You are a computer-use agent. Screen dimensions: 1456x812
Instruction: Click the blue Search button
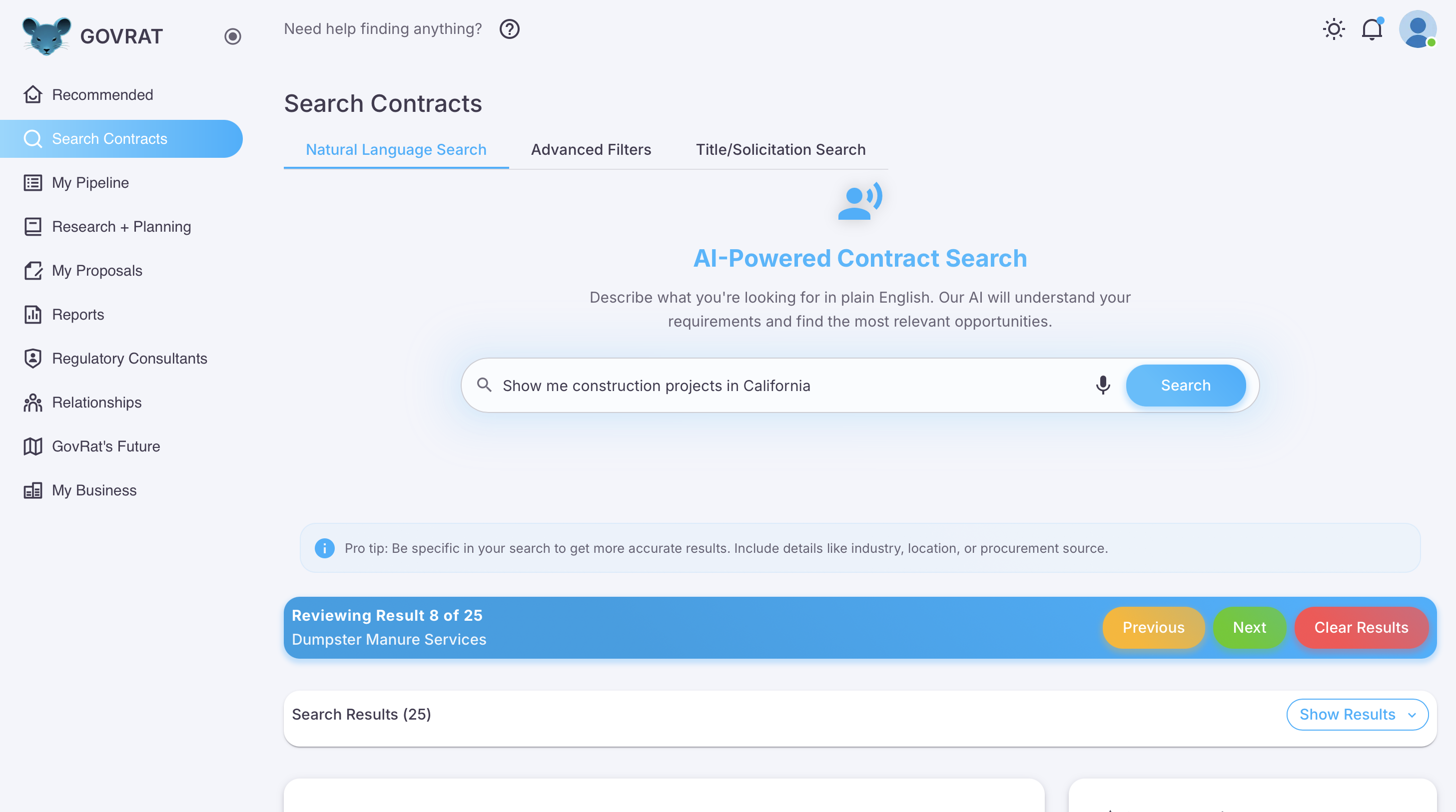(1185, 386)
